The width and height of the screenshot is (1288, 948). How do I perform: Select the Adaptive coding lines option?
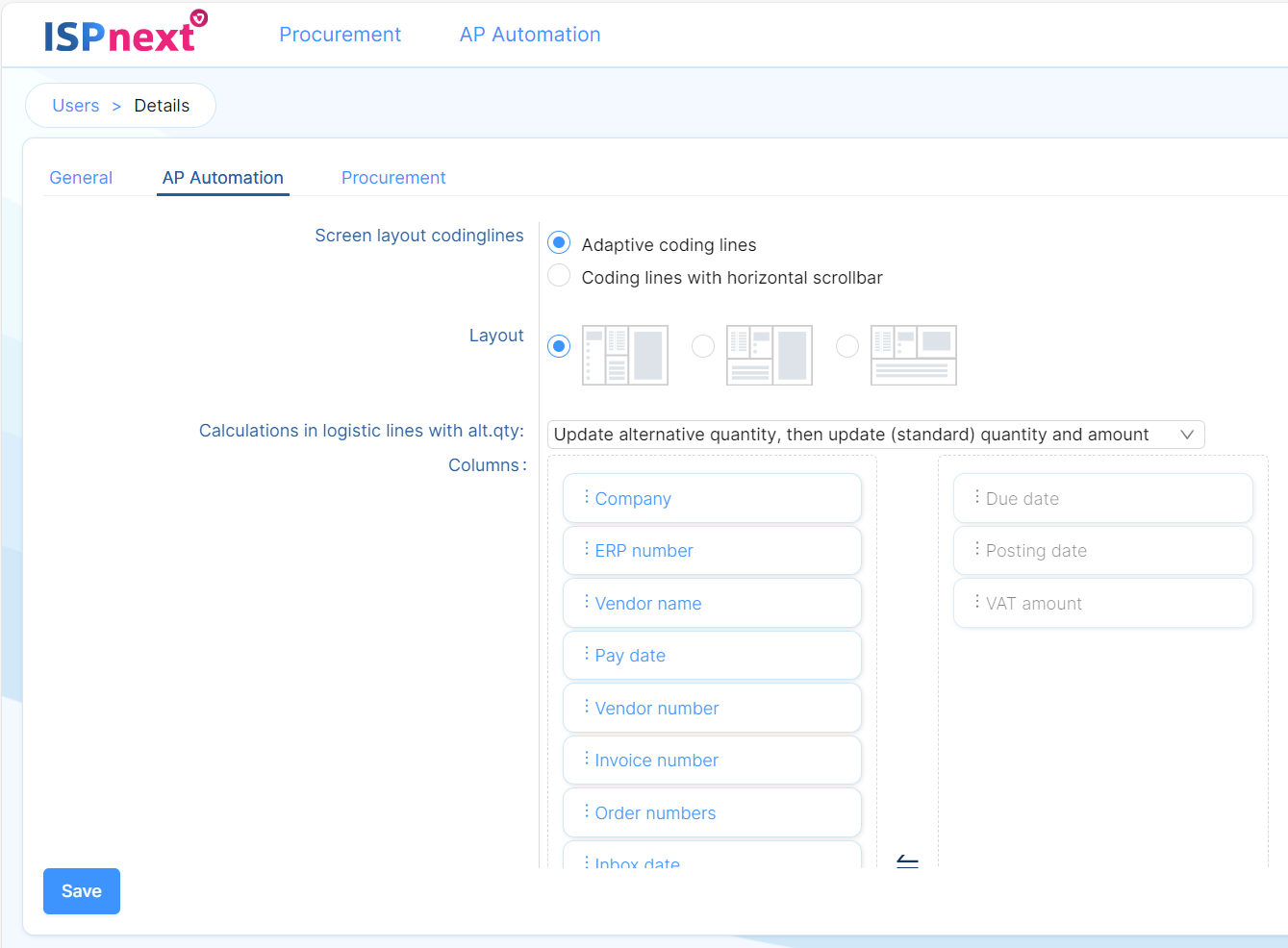tap(559, 242)
